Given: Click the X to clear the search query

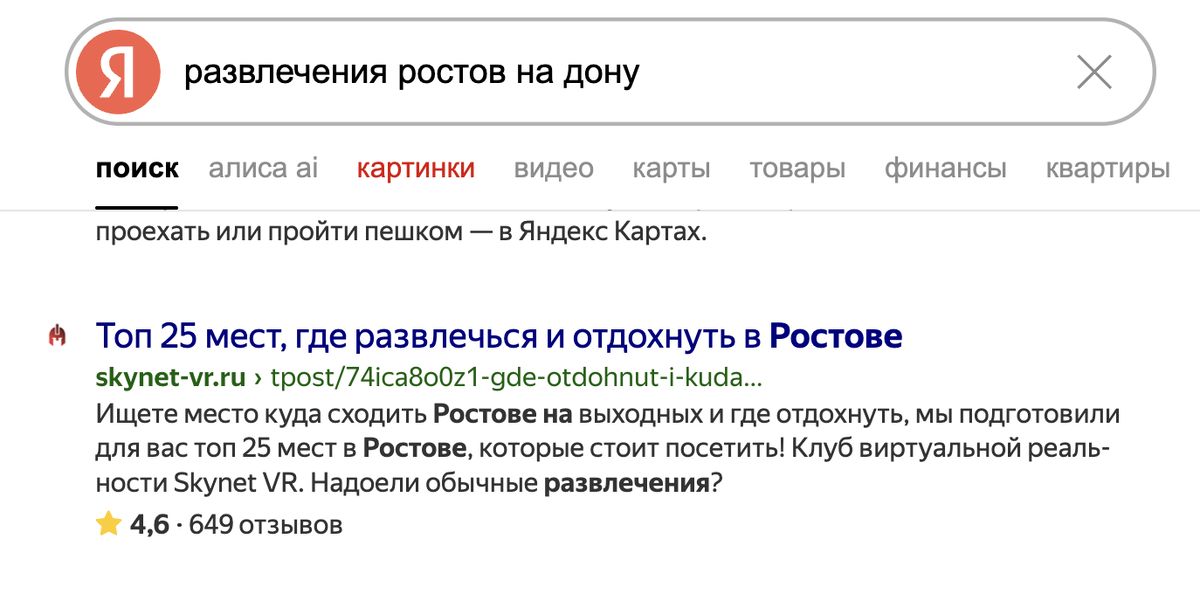Looking at the screenshot, I should (x=1096, y=70).
